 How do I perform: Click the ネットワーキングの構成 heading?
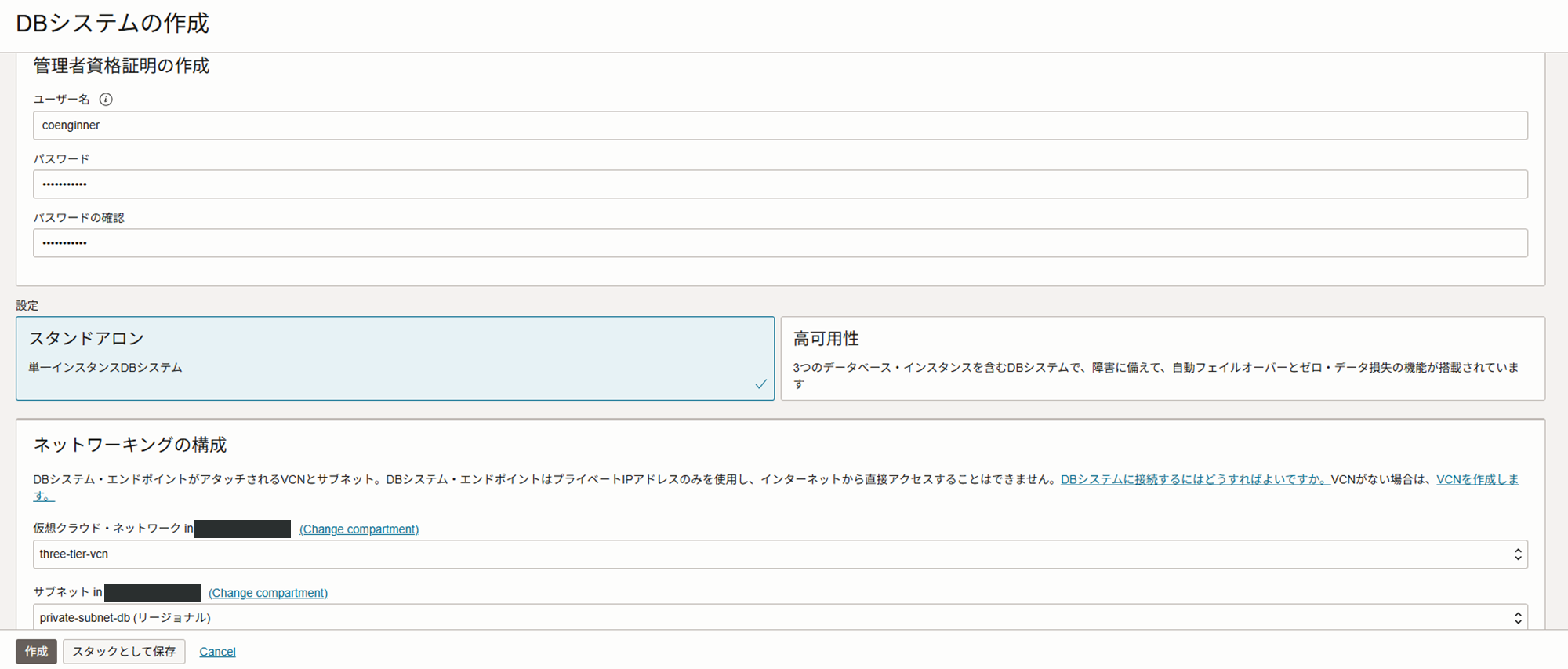coord(130,445)
